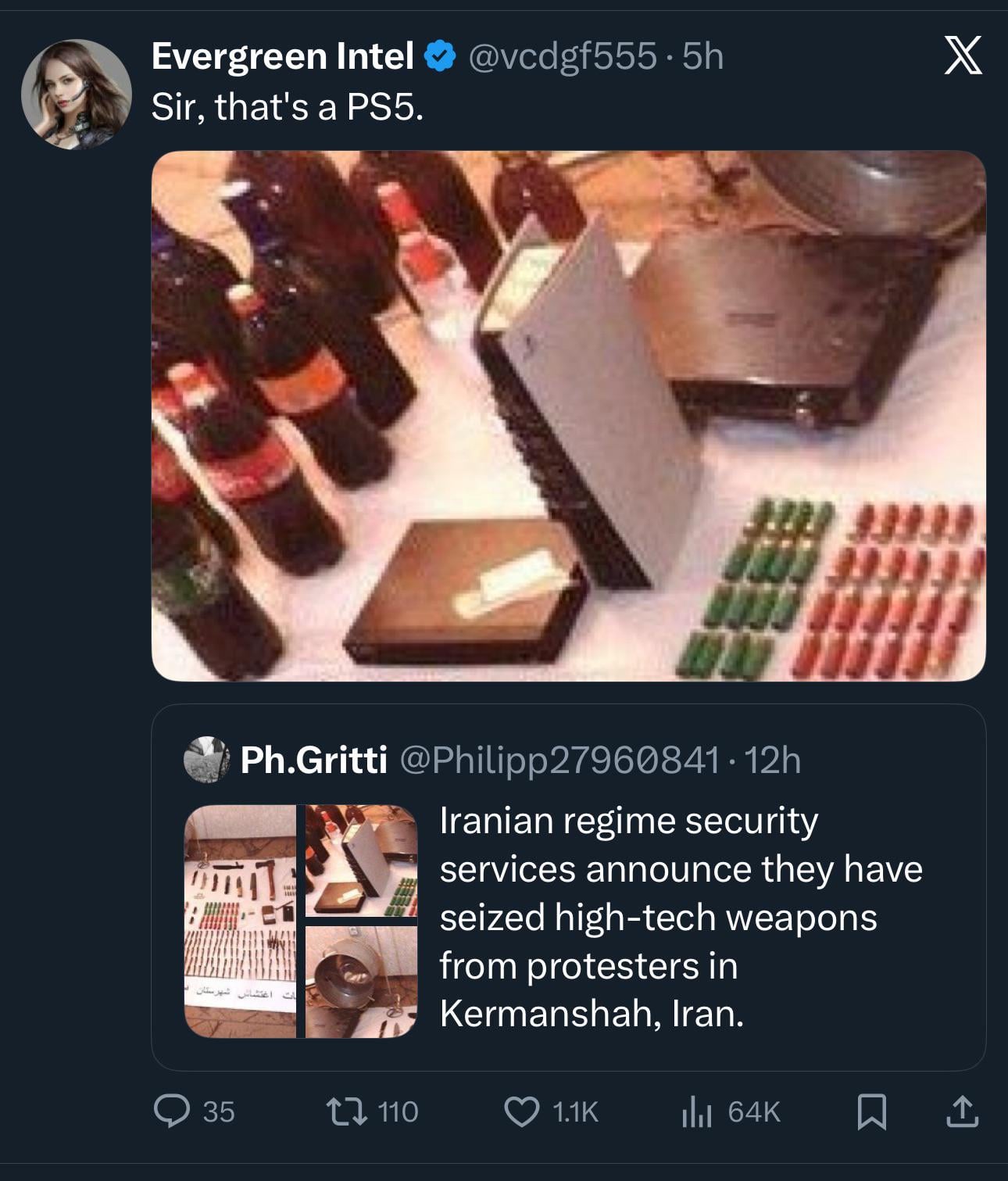Click the 5h timestamp
Screen dimensions: 1008x1181
703,56
